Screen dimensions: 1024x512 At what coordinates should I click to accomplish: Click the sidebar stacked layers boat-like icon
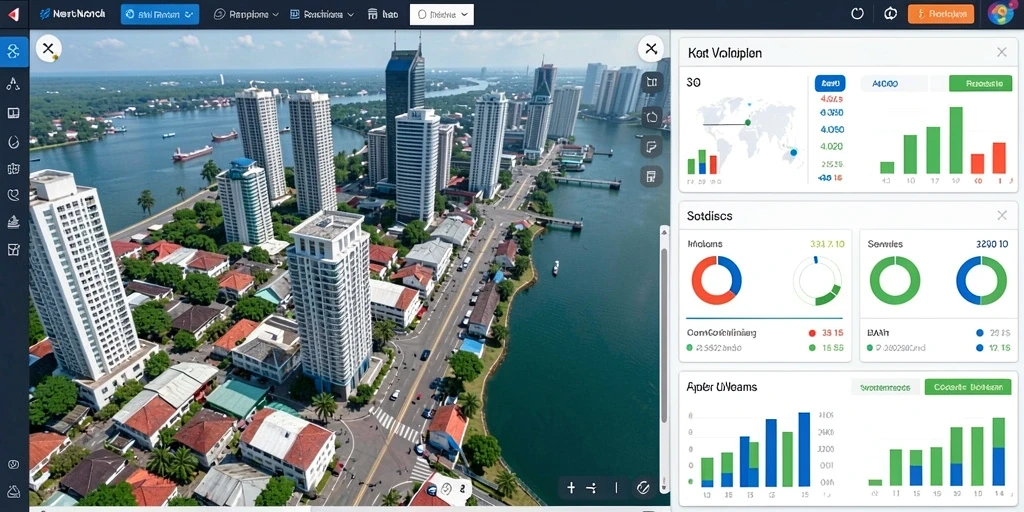point(13,223)
